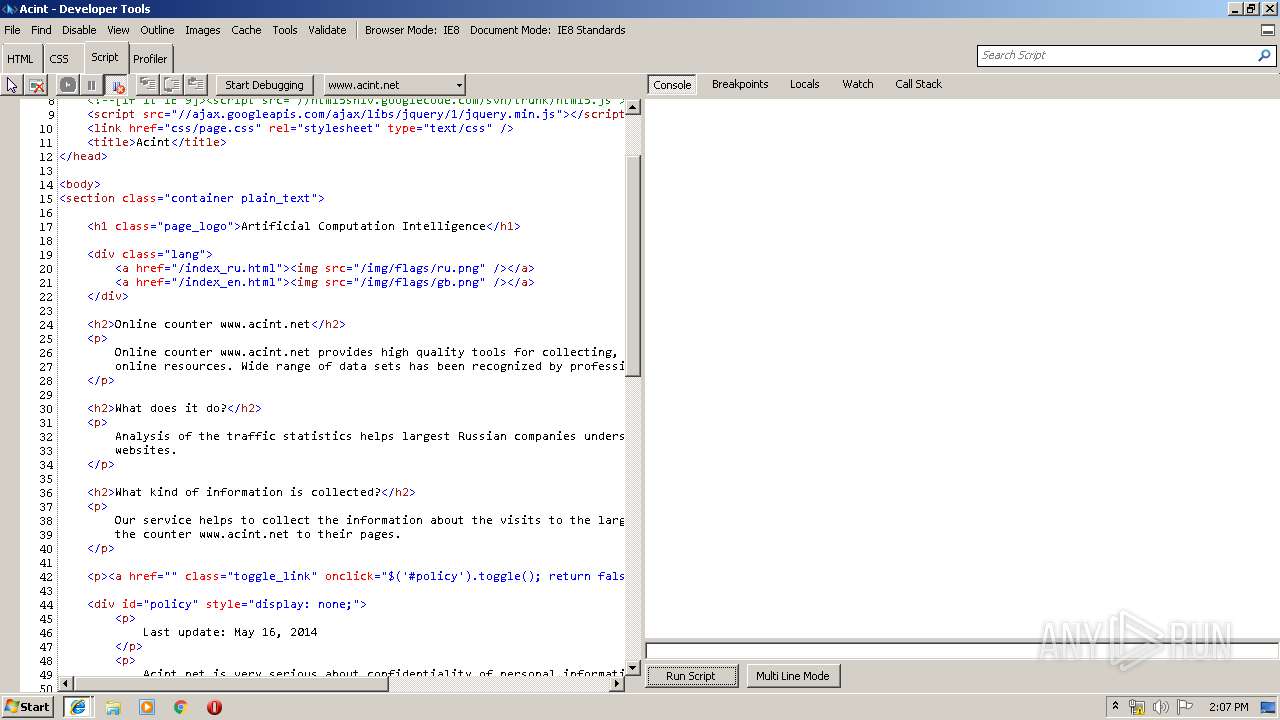Select the Script tab
1280x720 pixels.
[x=105, y=57]
